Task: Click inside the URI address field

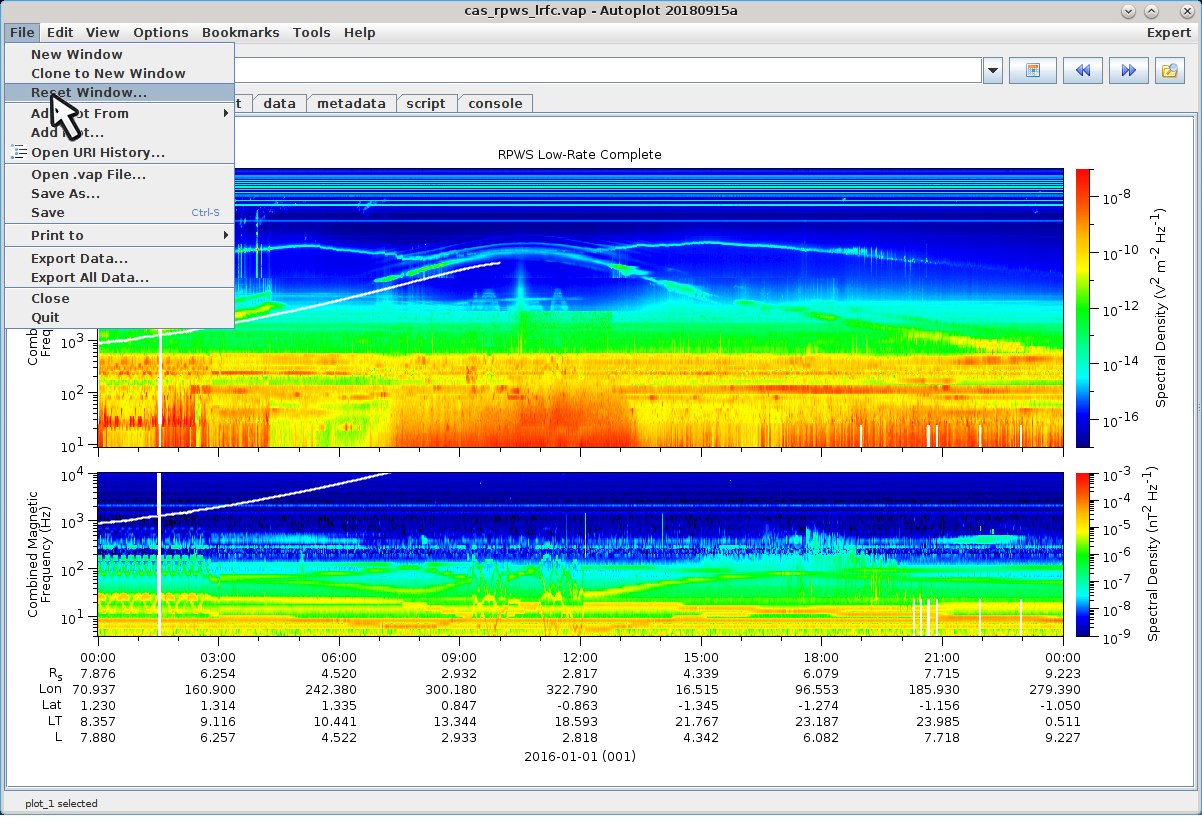Action: (x=600, y=70)
